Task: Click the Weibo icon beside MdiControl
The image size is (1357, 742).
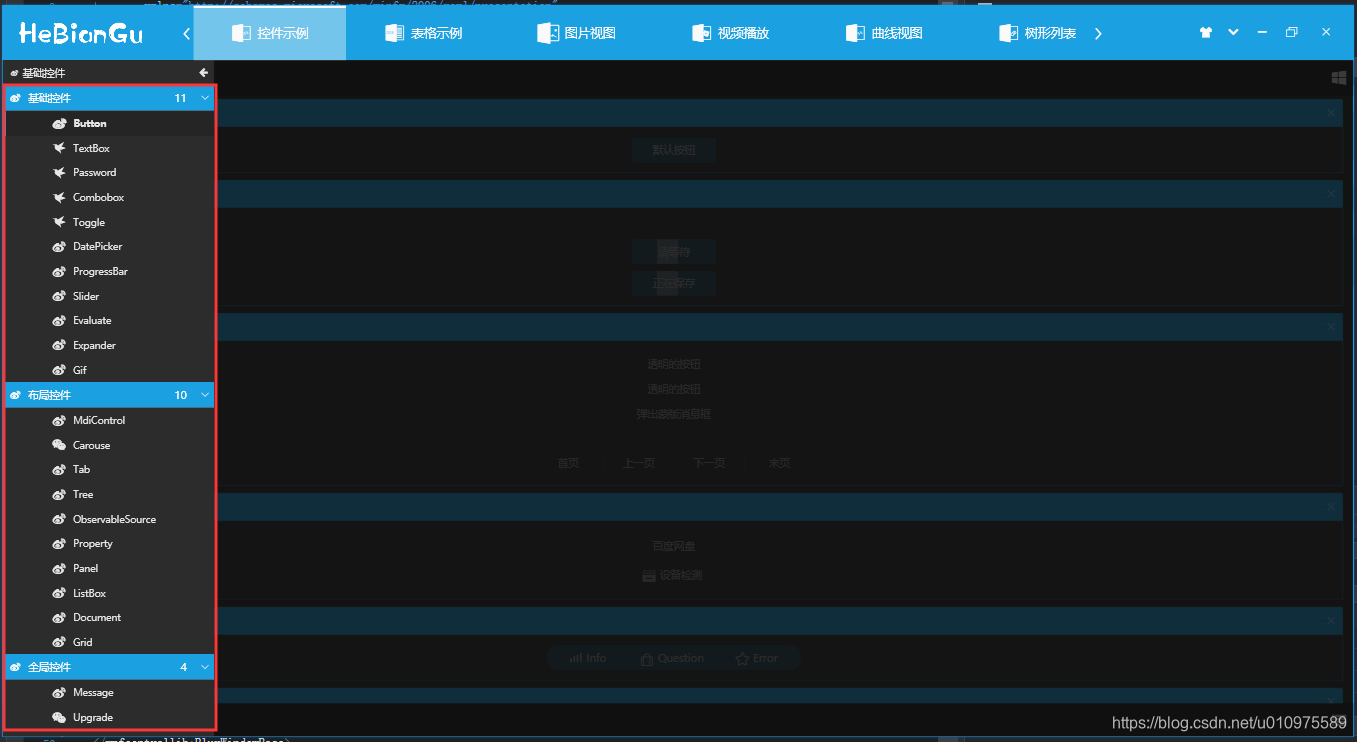Action: (59, 420)
